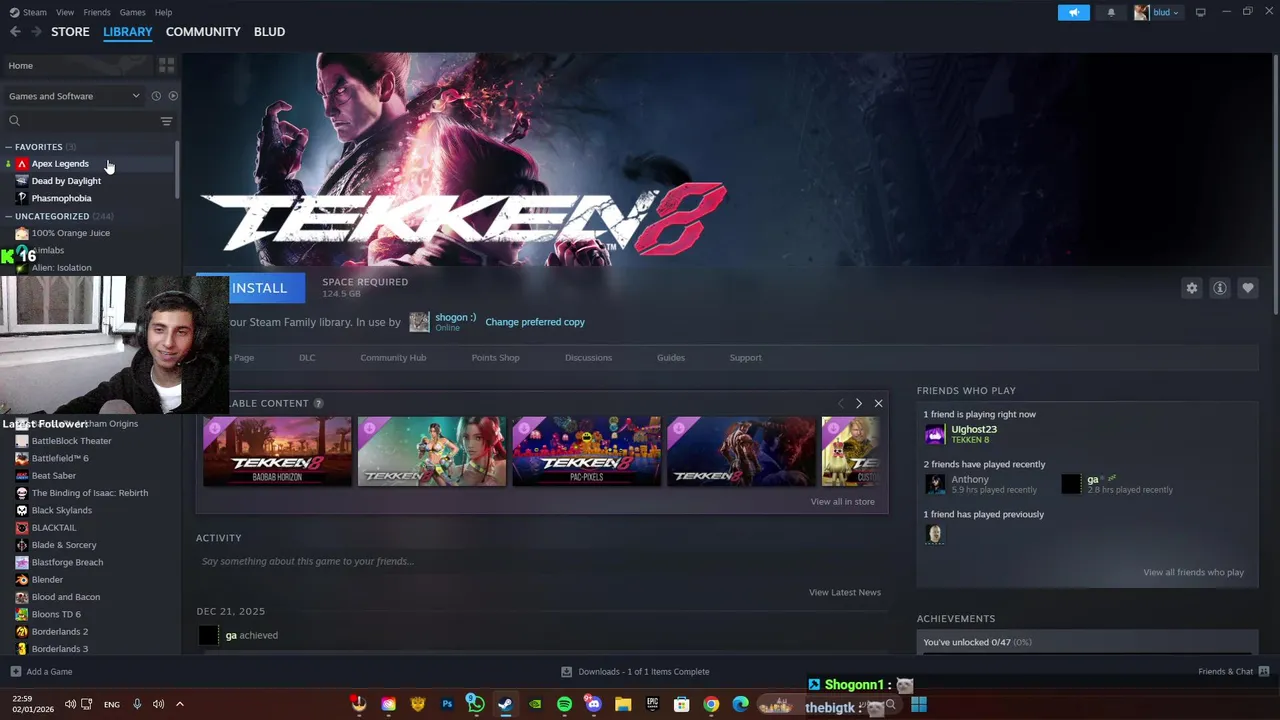Screen dimensions: 1280x720
Task: Open collections grid view icon
Action: coord(166,65)
